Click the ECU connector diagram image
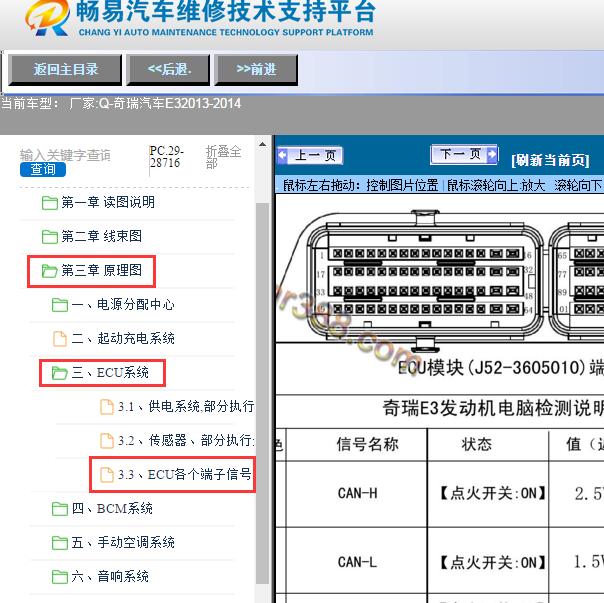The image size is (604, 603). [440, 281]
